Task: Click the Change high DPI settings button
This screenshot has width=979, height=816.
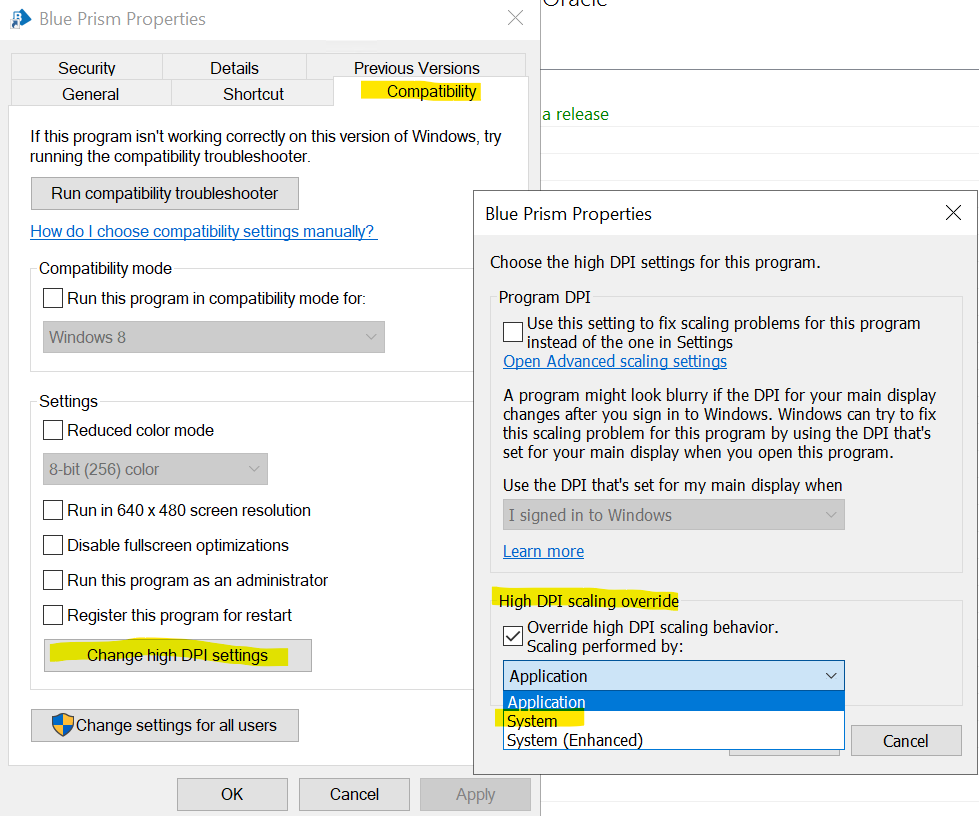Action: pos(178,656)
